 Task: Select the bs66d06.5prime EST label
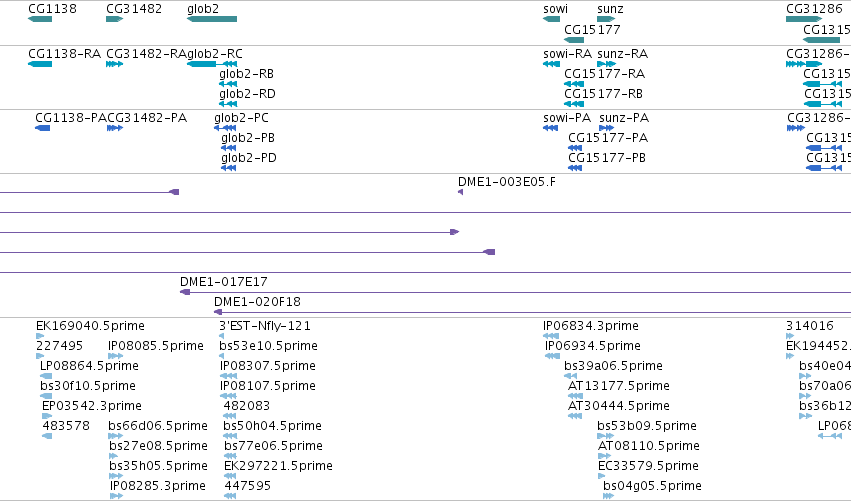pyautogui.click(x=158, y=426)
